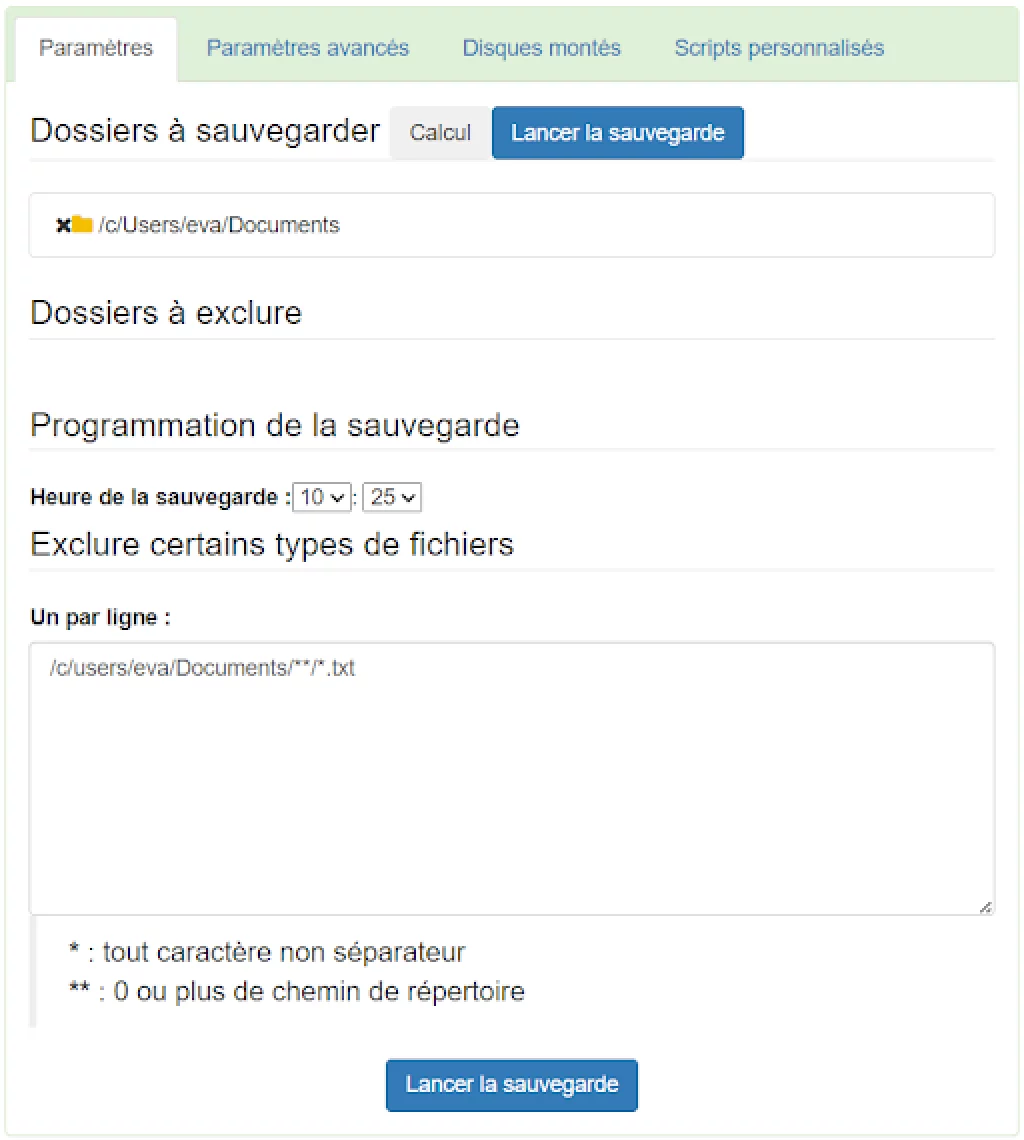Click the Dossiers à exclure heading
1024x1140 pixels.
click(166, 313)
